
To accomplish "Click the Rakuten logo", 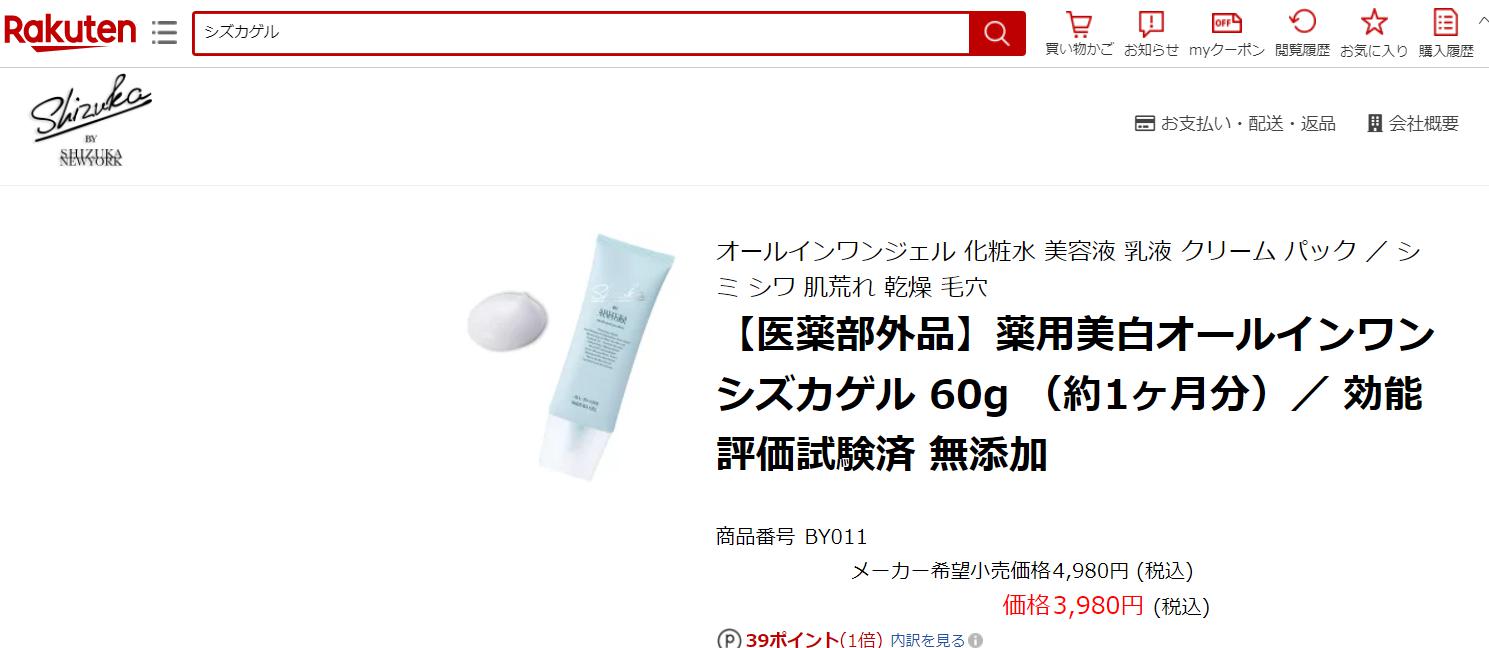I will [70, 33].
